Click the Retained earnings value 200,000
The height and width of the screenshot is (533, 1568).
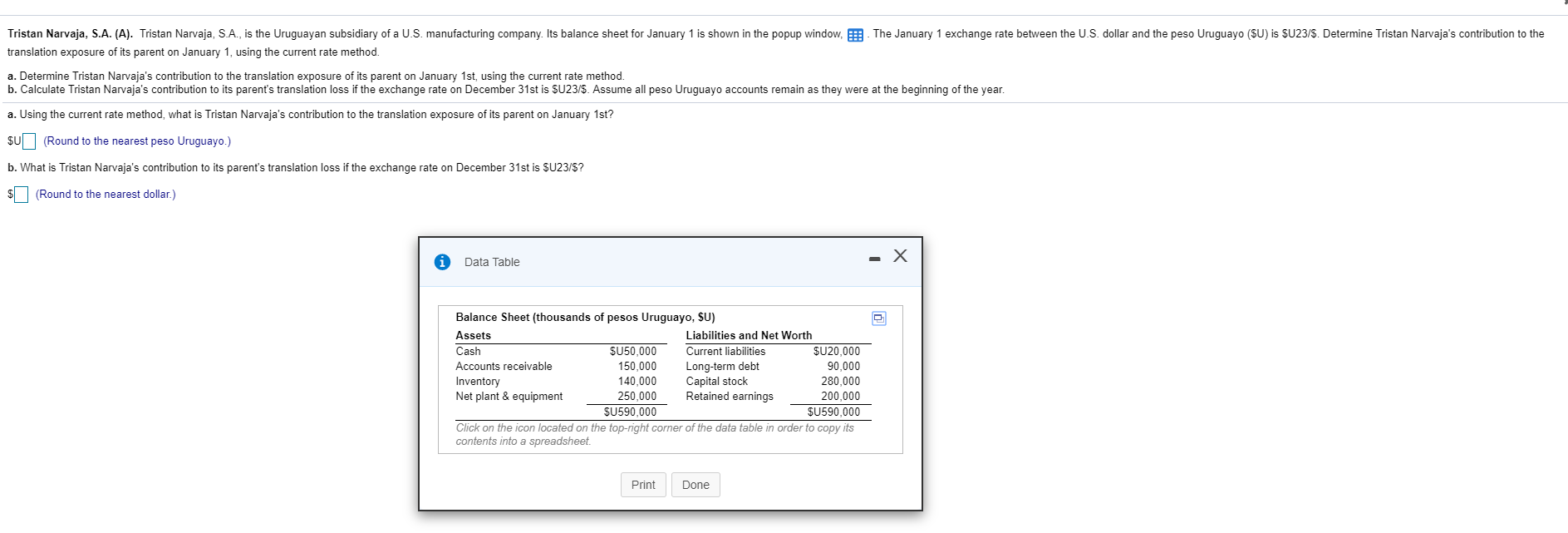click(x=841, y=397)
